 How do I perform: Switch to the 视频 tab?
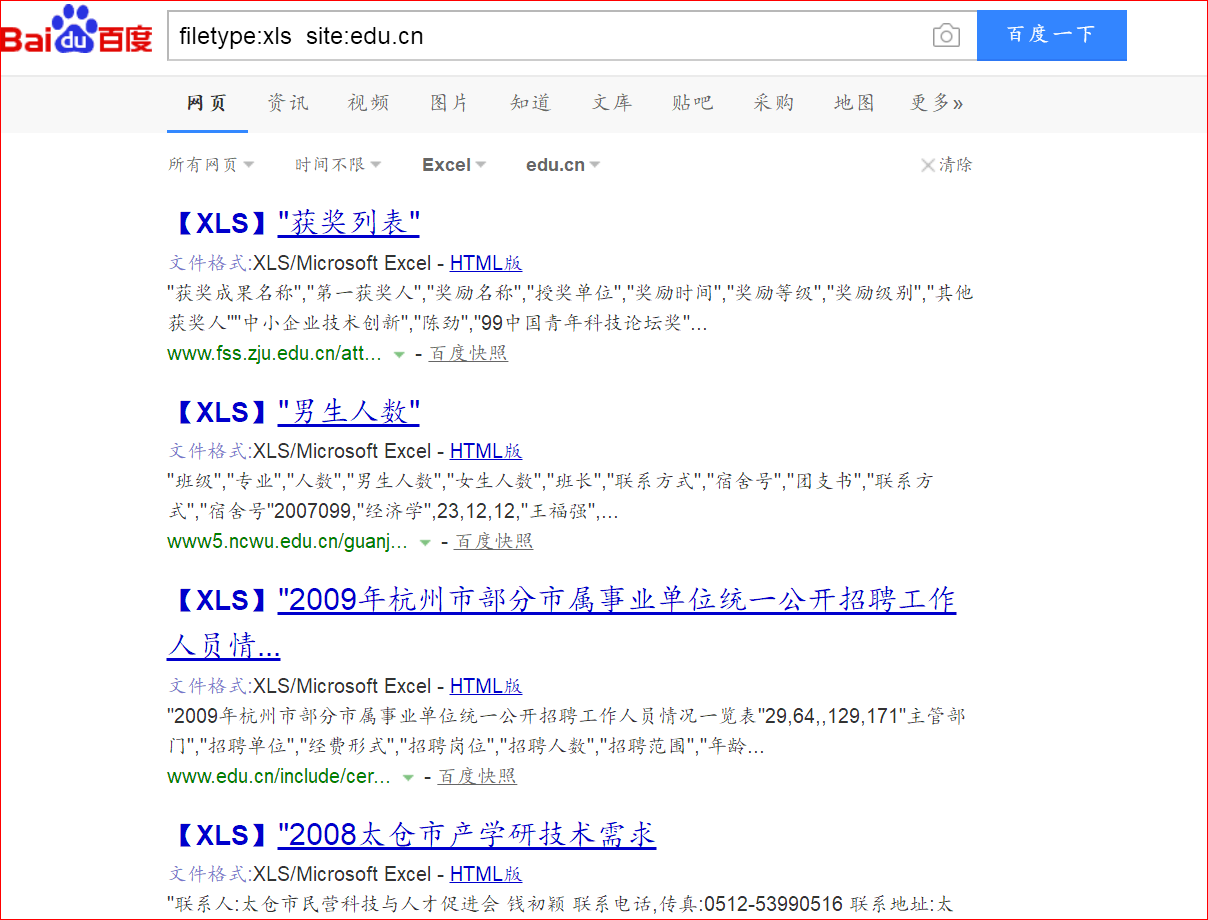pos(369,103)
